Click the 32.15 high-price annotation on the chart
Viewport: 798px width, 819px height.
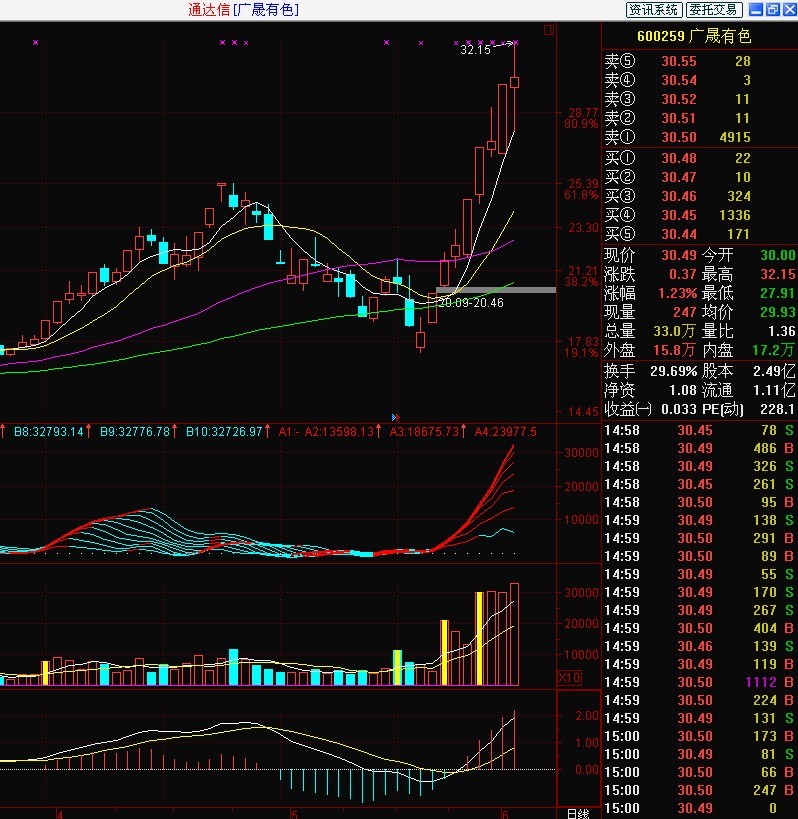[475, 50]
